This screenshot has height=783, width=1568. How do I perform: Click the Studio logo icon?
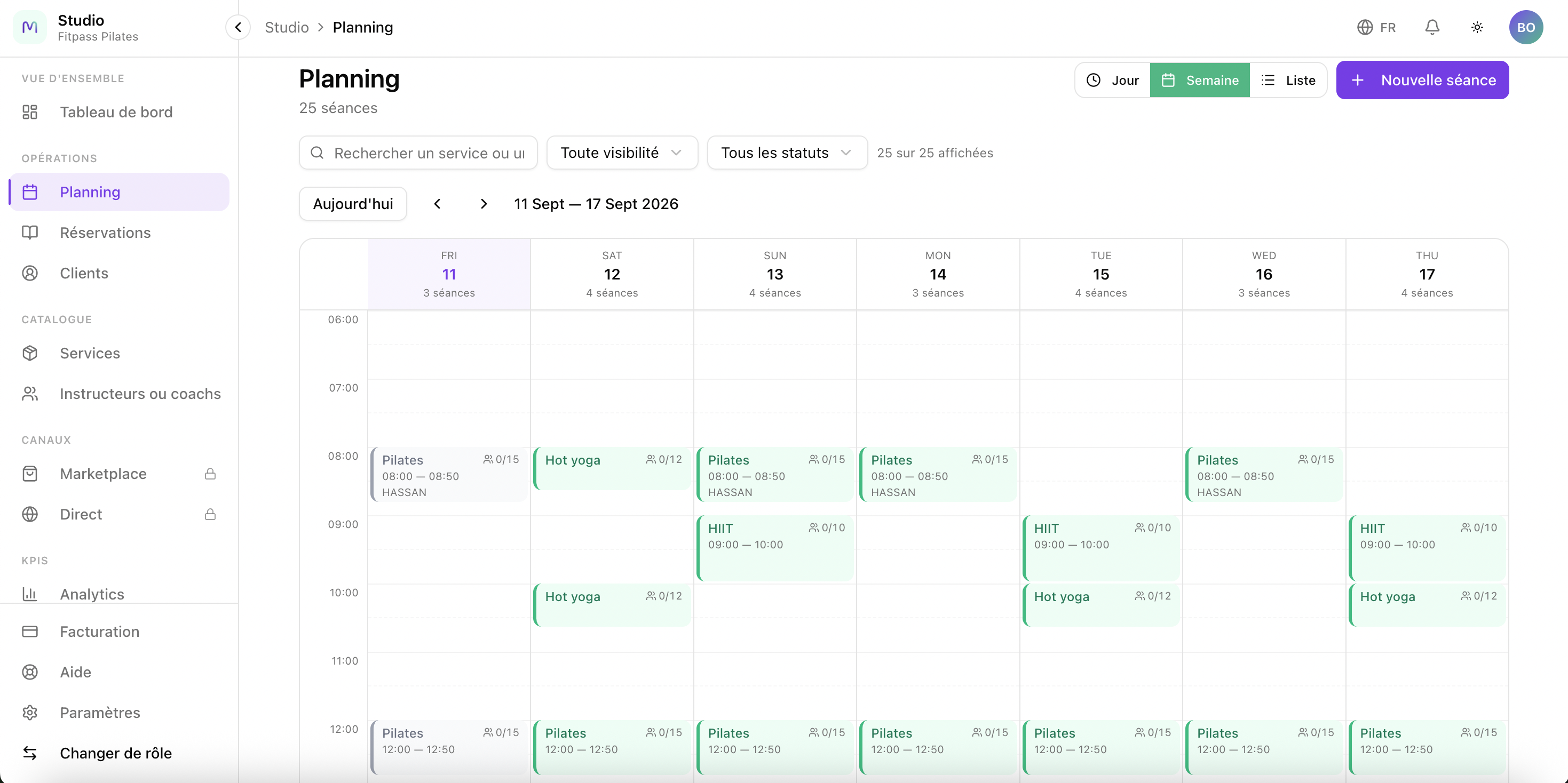(29, 27)
